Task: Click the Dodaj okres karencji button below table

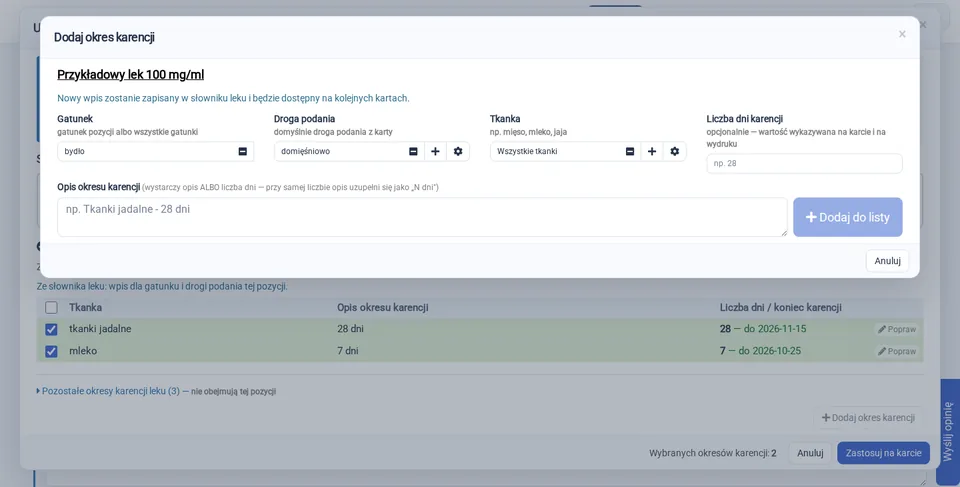Action: [x=868, y=418]
